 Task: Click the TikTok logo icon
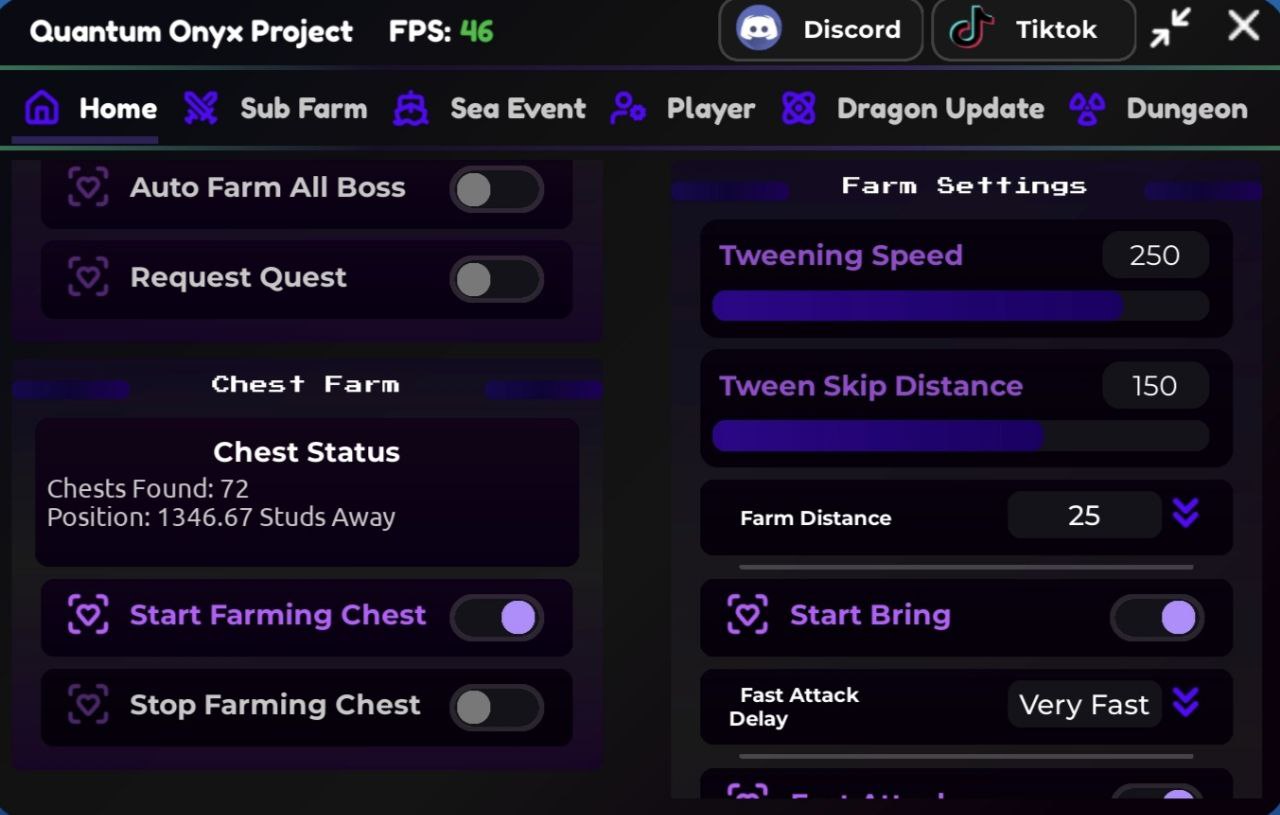coord(971,29)
